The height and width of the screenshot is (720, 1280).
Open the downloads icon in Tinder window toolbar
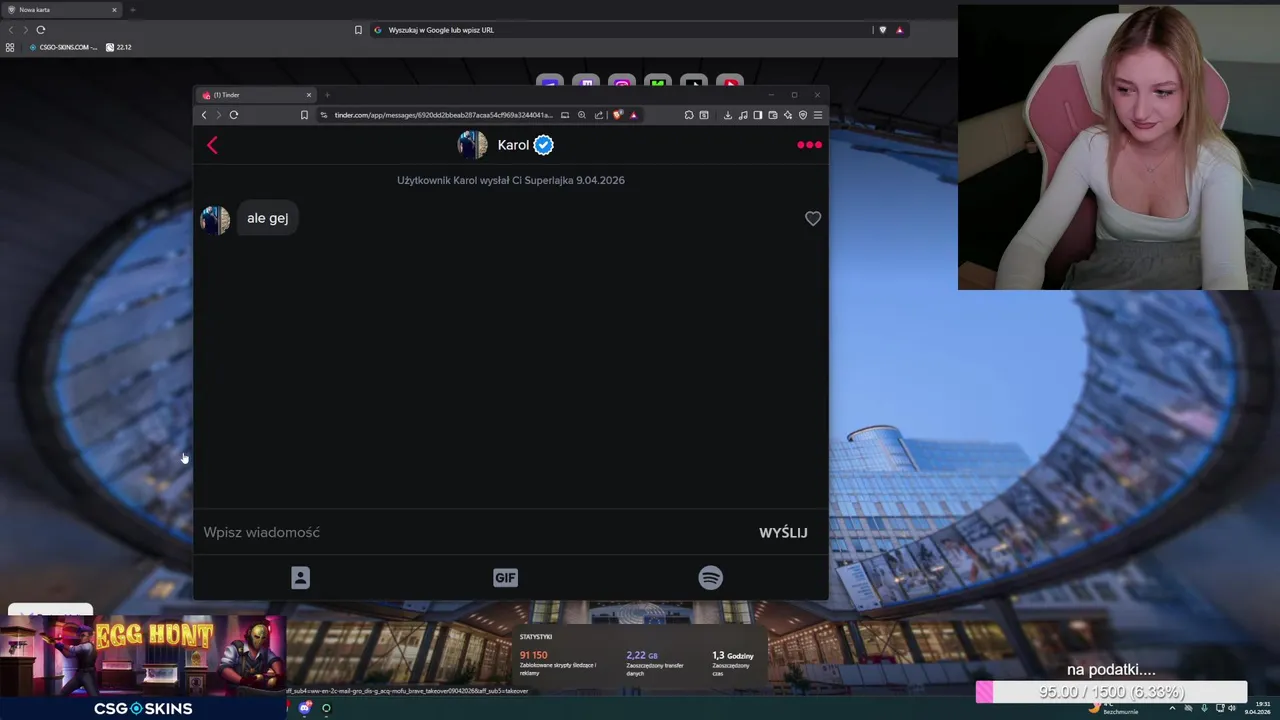pos(728,115)
